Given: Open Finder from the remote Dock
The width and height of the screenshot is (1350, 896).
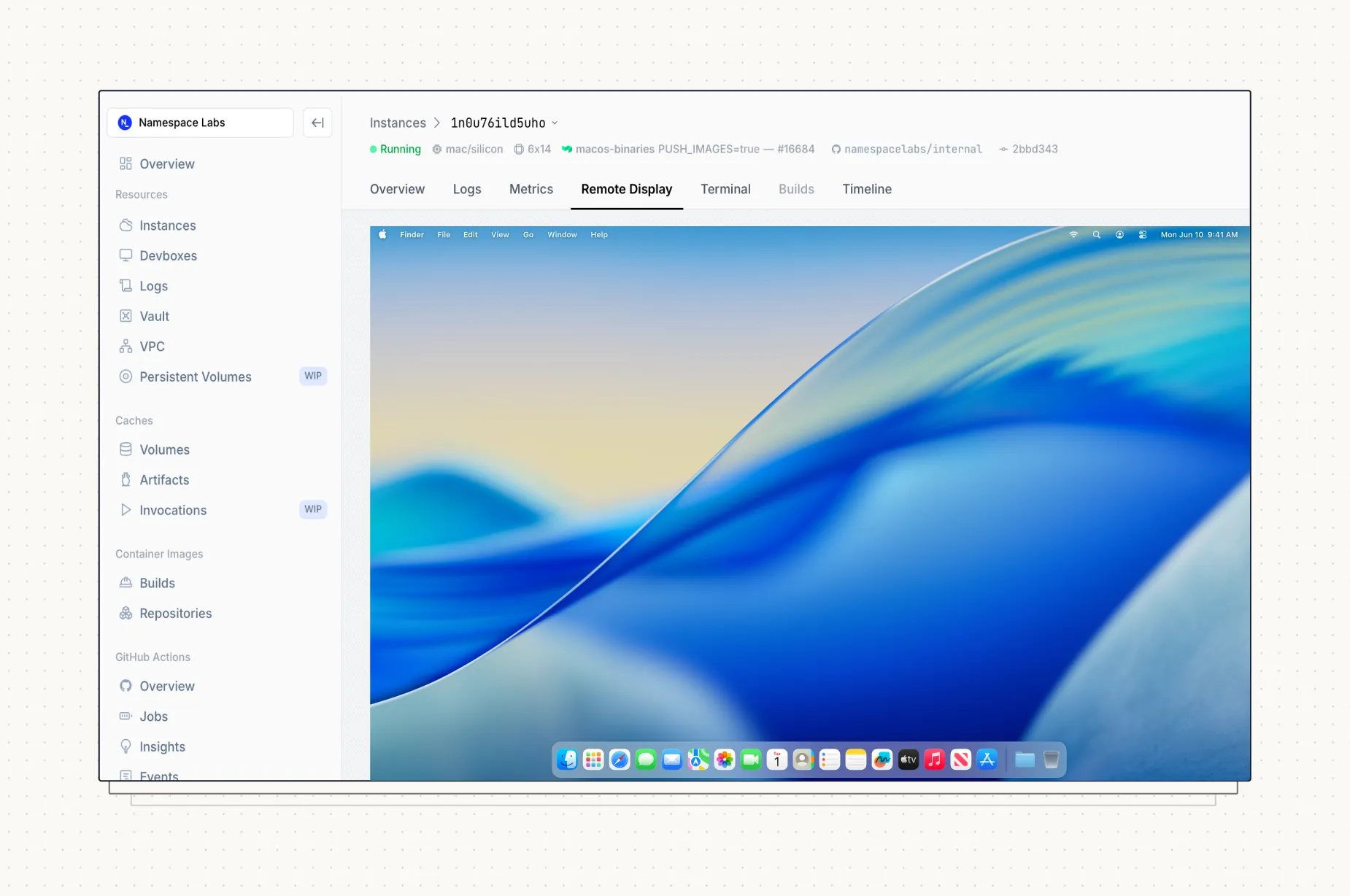Looking at the screenshot, I should click(567, 760).
